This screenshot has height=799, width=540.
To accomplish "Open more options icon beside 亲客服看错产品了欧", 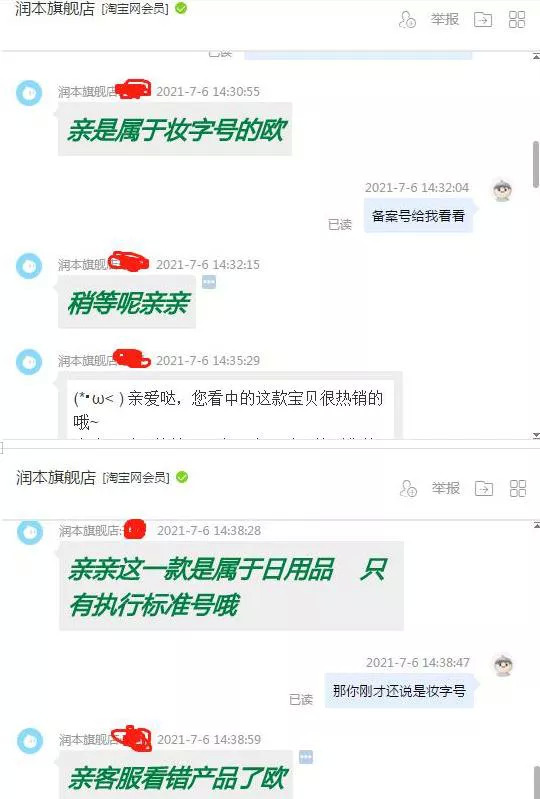I will [306, 757].
